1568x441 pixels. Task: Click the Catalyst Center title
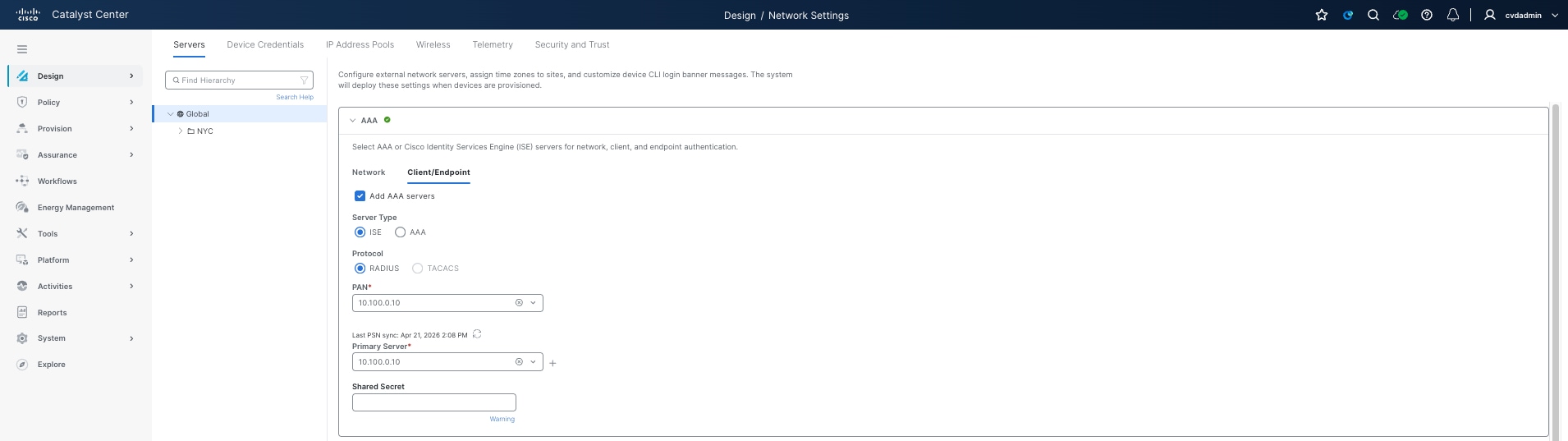(x=90, y=15)
